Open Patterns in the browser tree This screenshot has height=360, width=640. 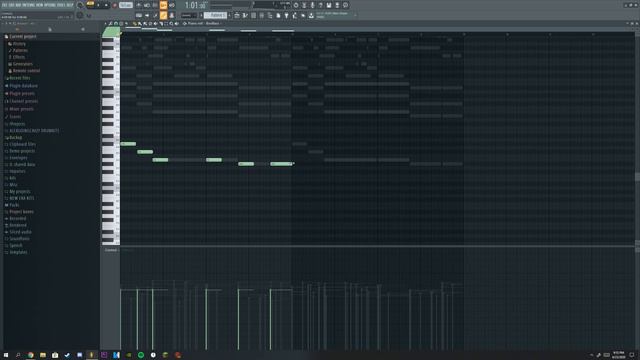20,50
